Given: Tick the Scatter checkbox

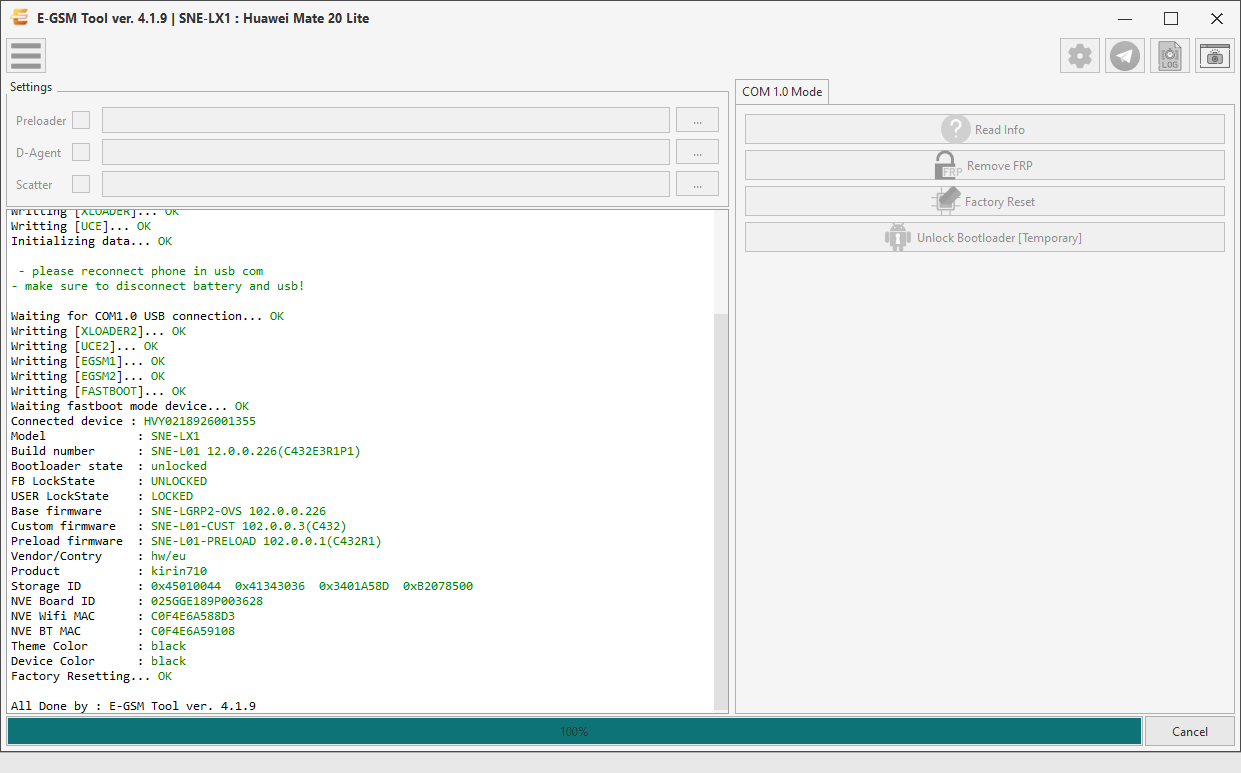Looking at the screenshot, I should click(81, 184).
